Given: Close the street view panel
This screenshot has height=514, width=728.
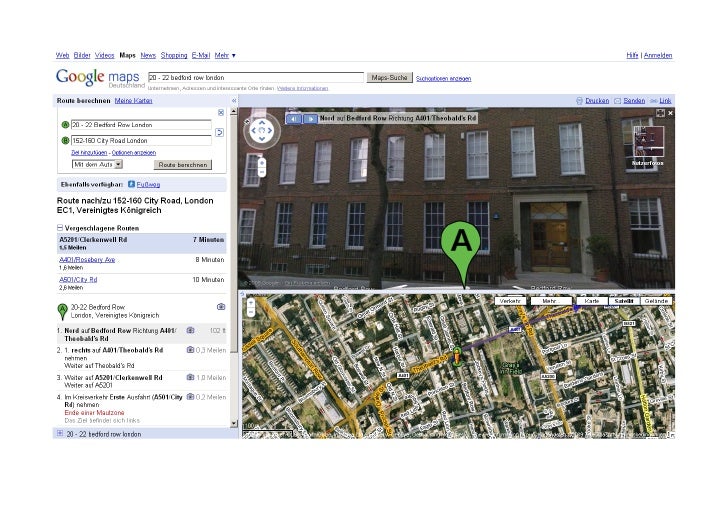Looking at the screenshot, I should [x=670, y=113].
